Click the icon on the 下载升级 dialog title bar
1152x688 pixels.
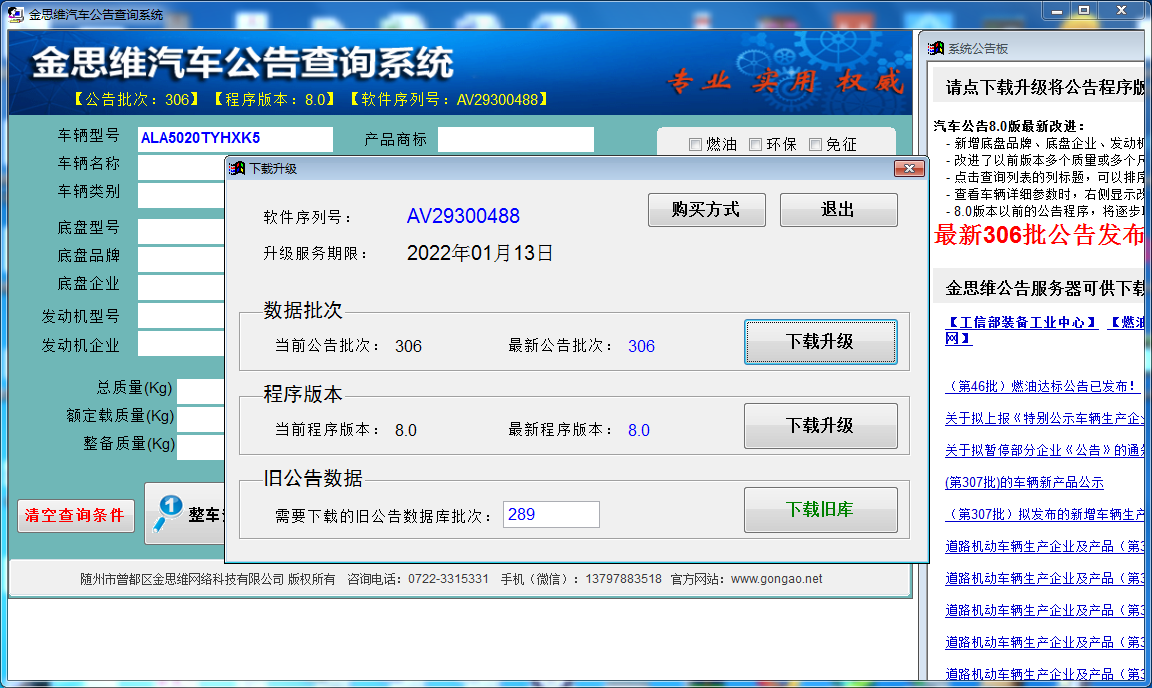pos(236,168)
